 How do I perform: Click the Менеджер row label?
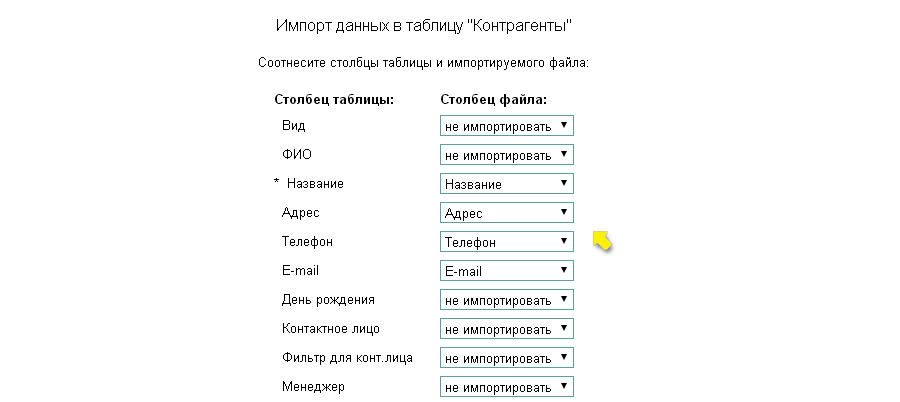[x=312, y=387]
